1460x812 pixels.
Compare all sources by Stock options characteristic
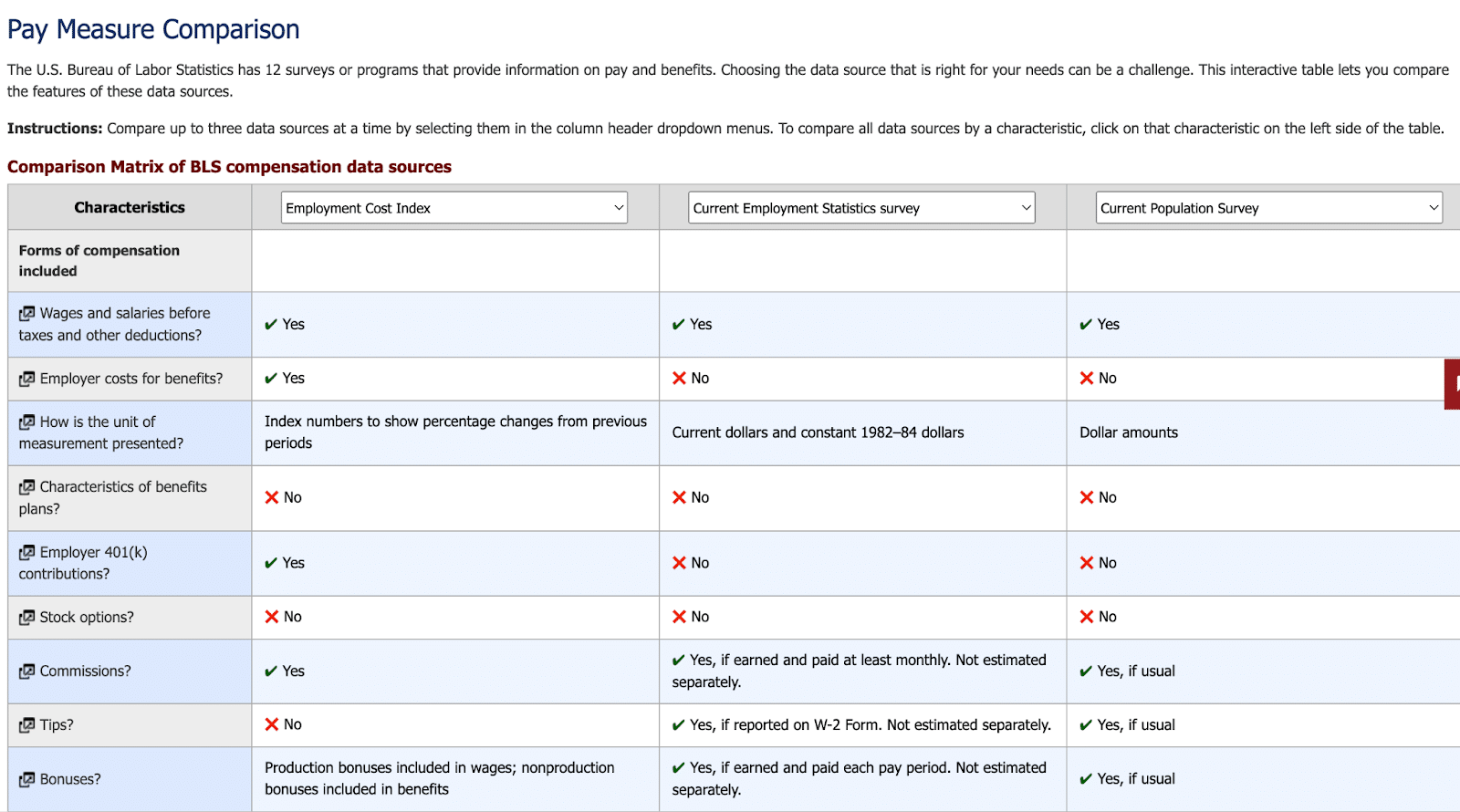(x=87, y=618)
